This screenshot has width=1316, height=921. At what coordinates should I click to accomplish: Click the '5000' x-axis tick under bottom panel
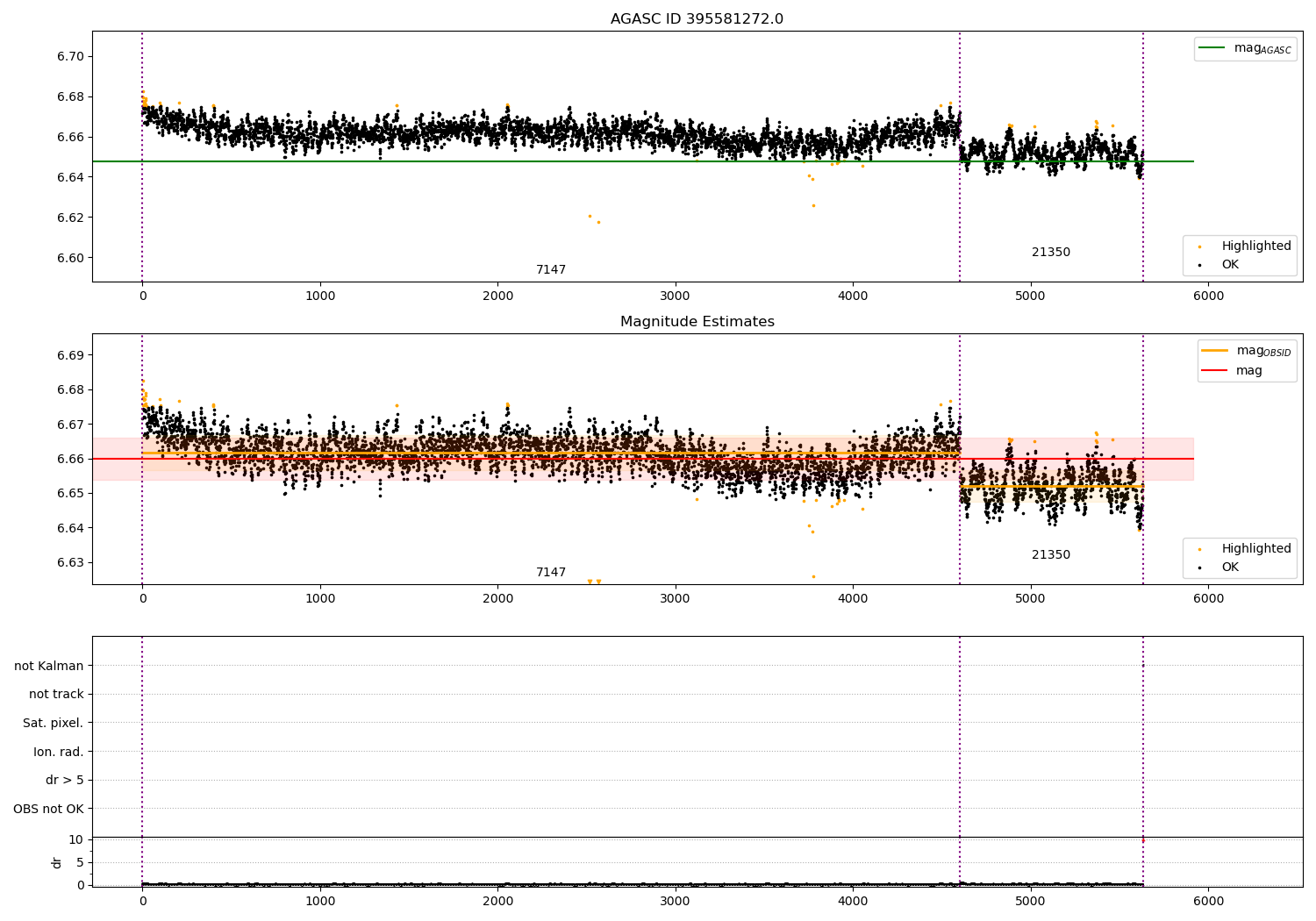(1030, 902)
